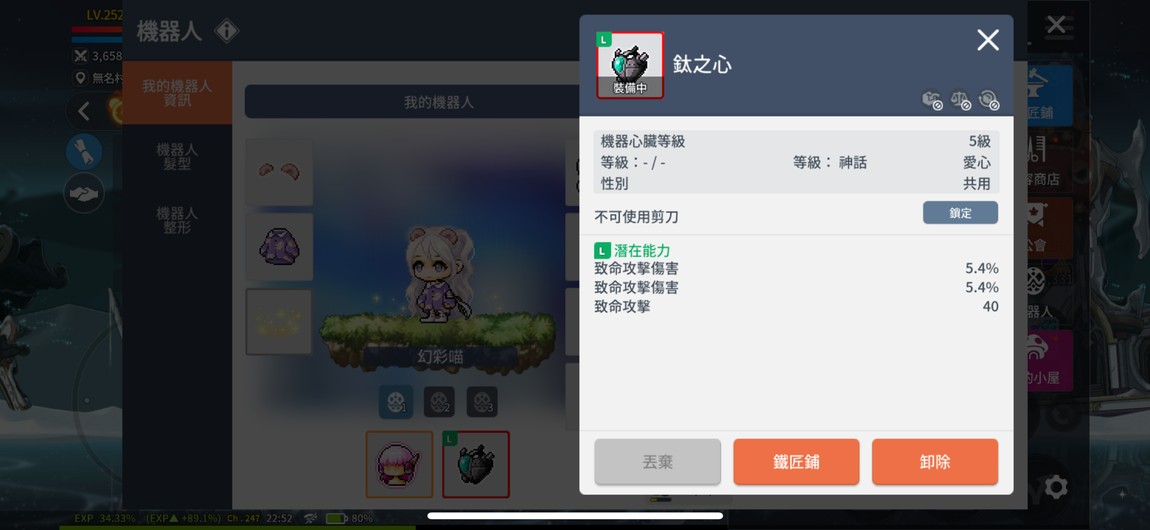
Task: Select the pink-haired android icon slot
Action: [x=400, y=464]
